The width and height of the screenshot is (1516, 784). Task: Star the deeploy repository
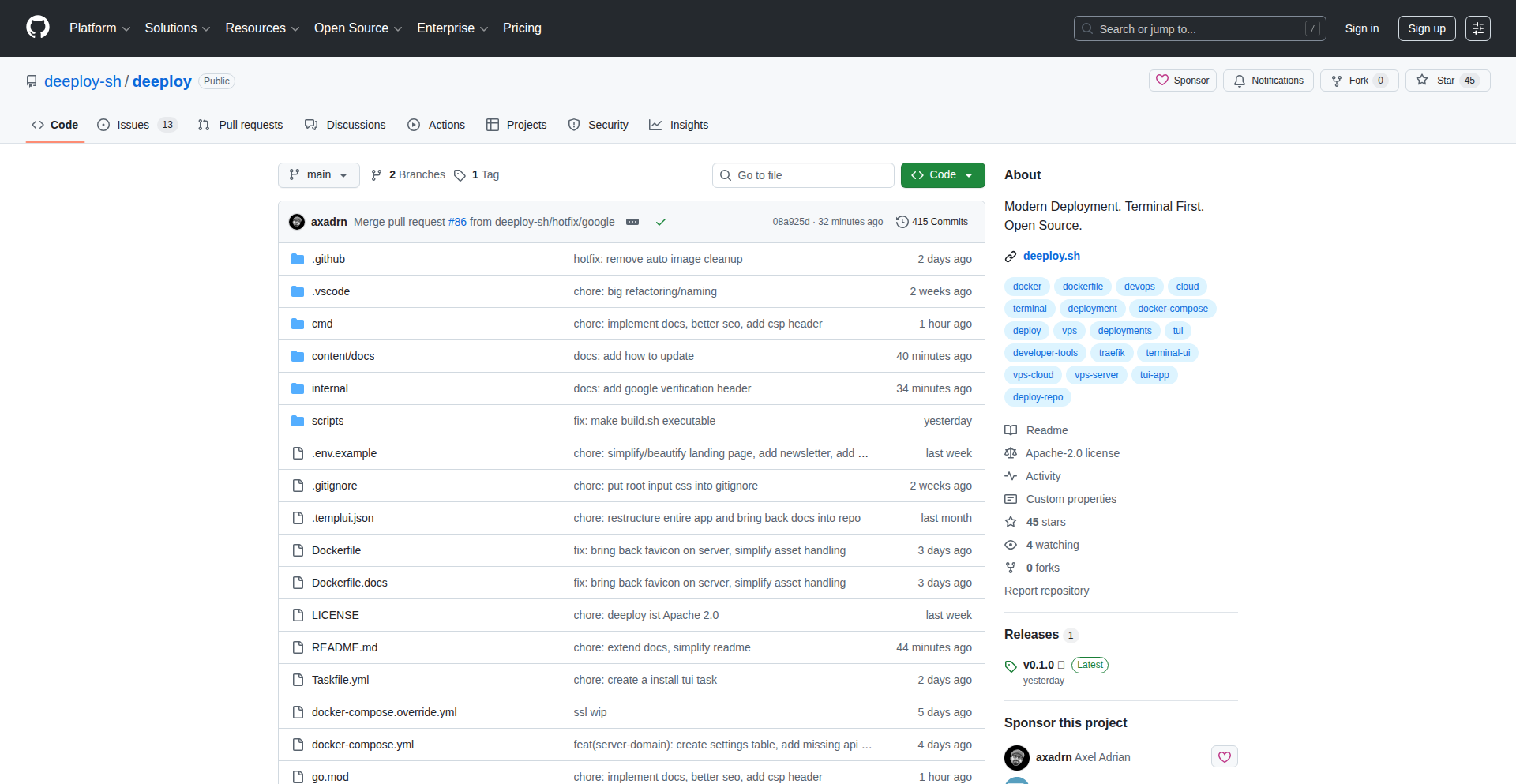click(x=1447, y=81)
